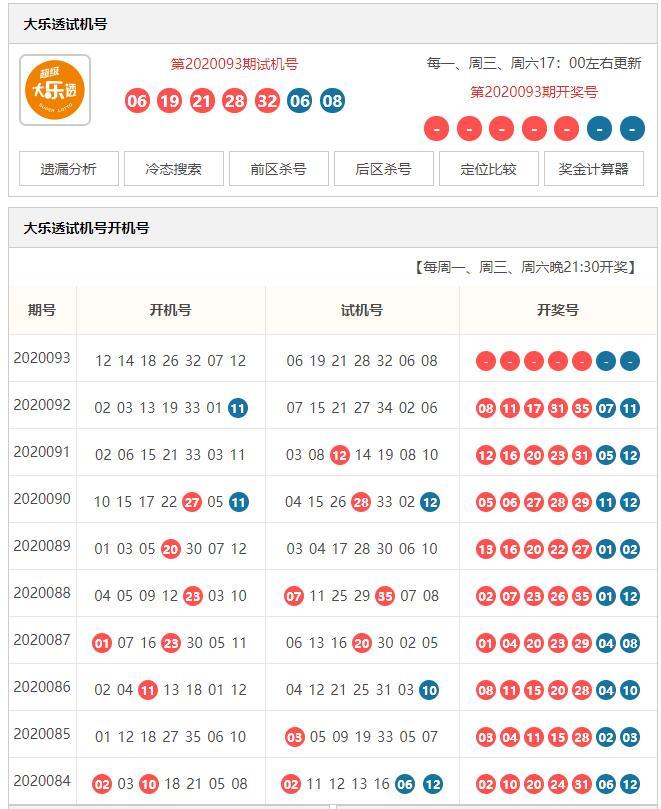Screen dimensions: 661x809
Task: Select issue number 2020091
Action: (42, 451)
